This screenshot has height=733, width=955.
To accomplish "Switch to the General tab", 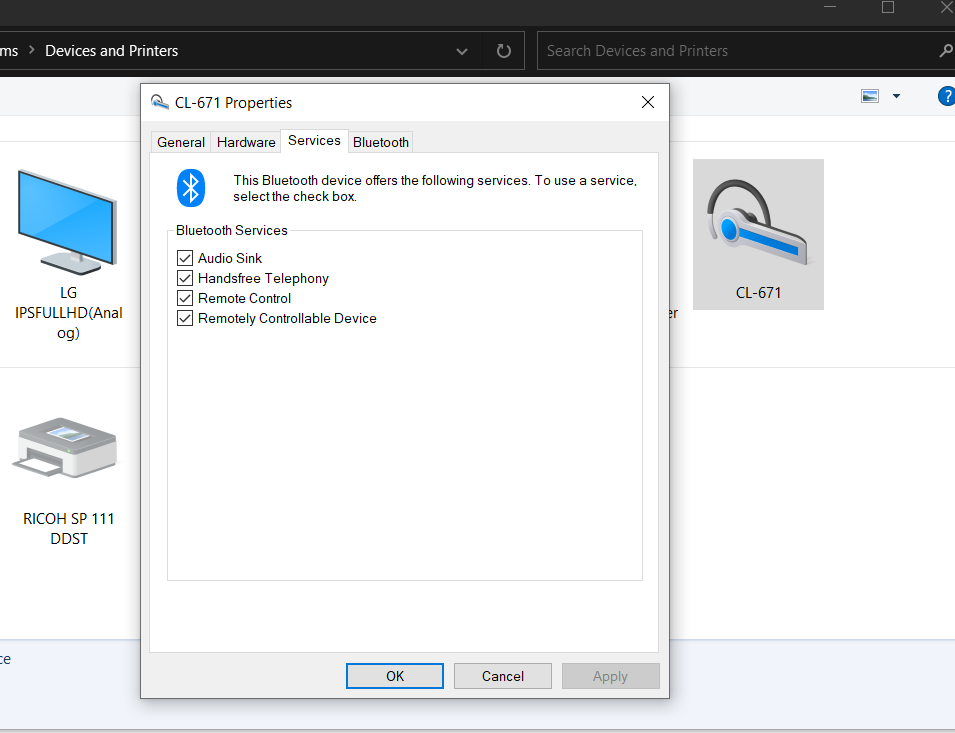I will [180, 142].
